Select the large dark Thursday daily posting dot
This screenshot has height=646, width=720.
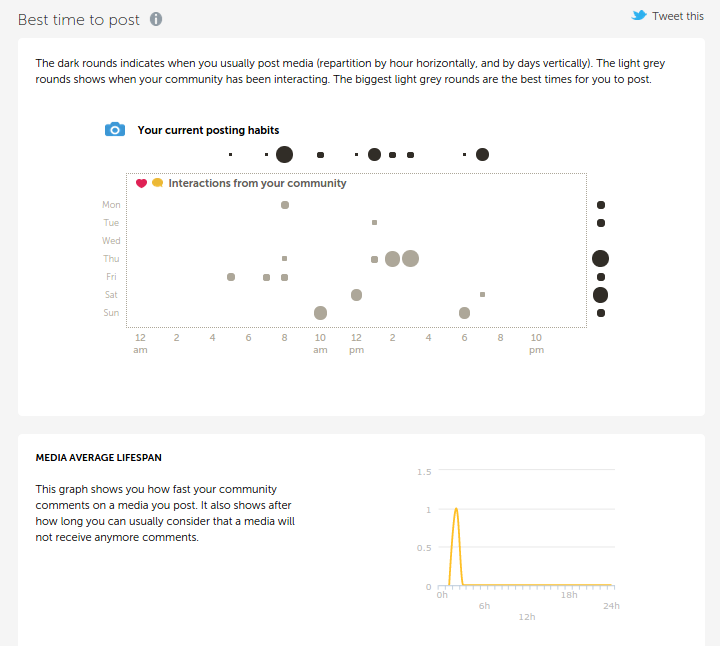[600, 258]
